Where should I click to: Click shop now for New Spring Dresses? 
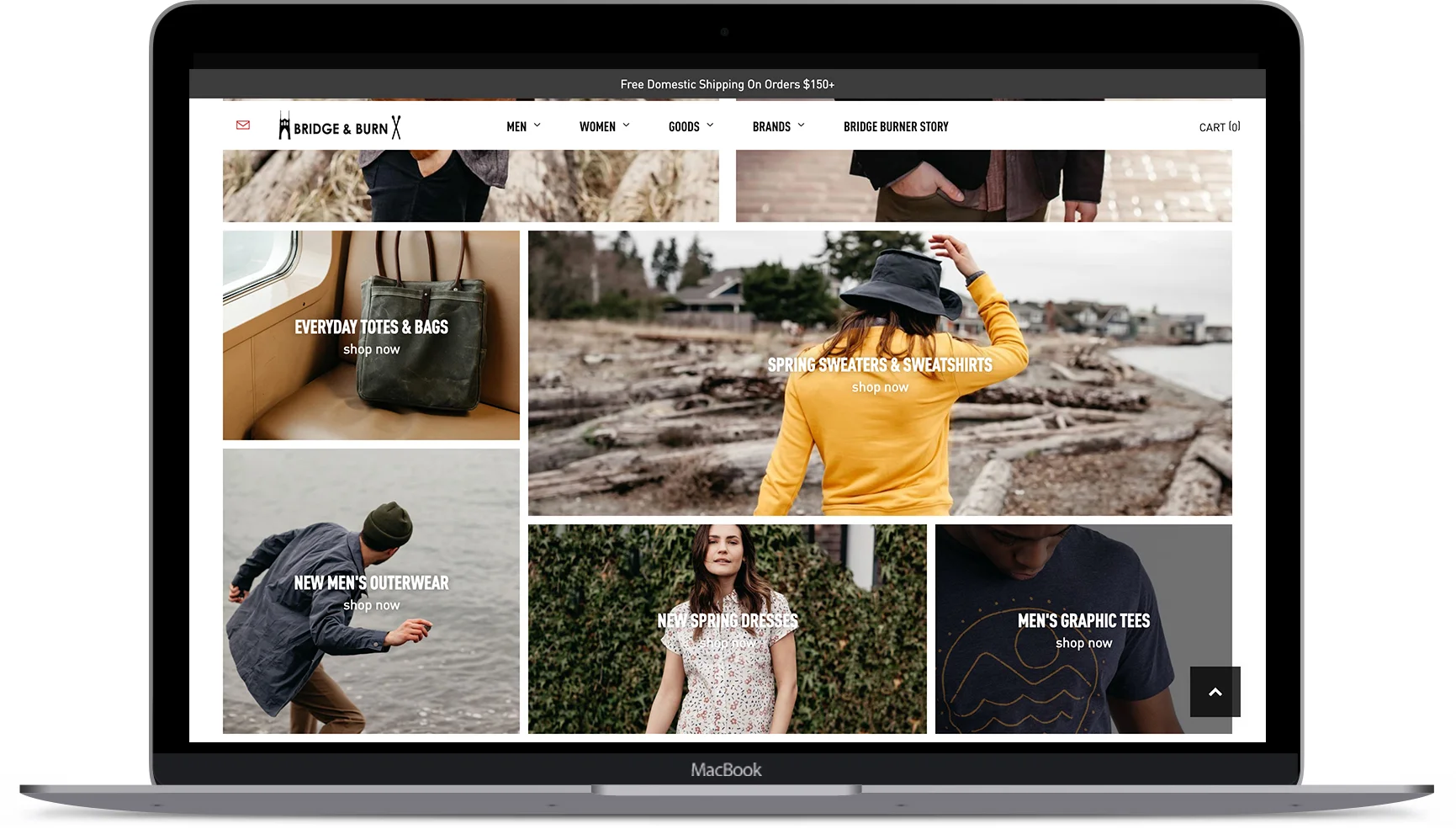coord(728,642)
